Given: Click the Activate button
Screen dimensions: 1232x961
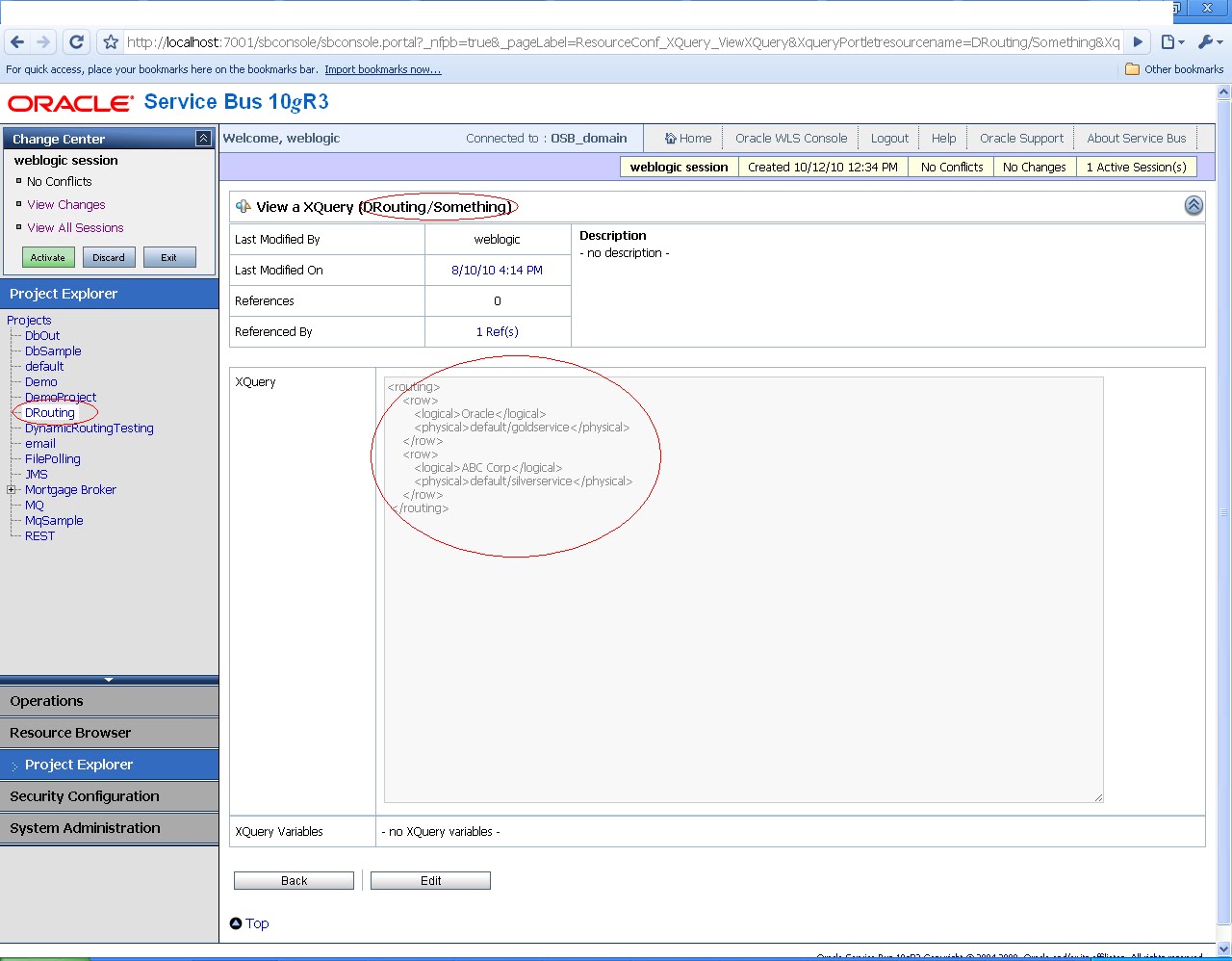Looking at the screenshot, I should (x=48, y=258).
